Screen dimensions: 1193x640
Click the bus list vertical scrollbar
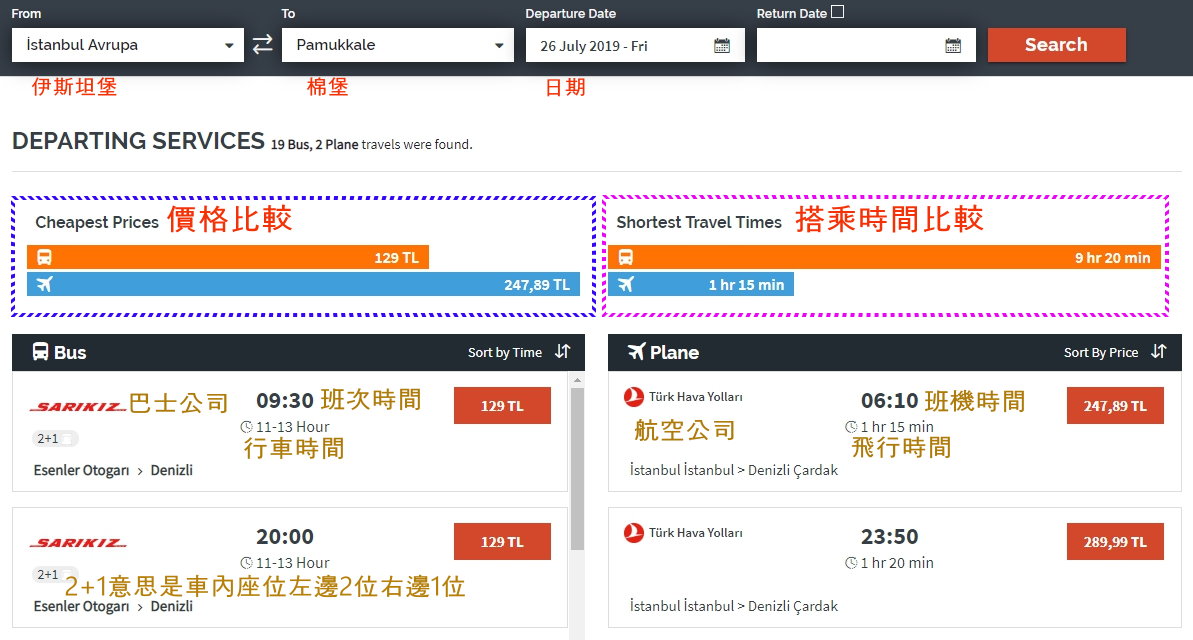577,470
